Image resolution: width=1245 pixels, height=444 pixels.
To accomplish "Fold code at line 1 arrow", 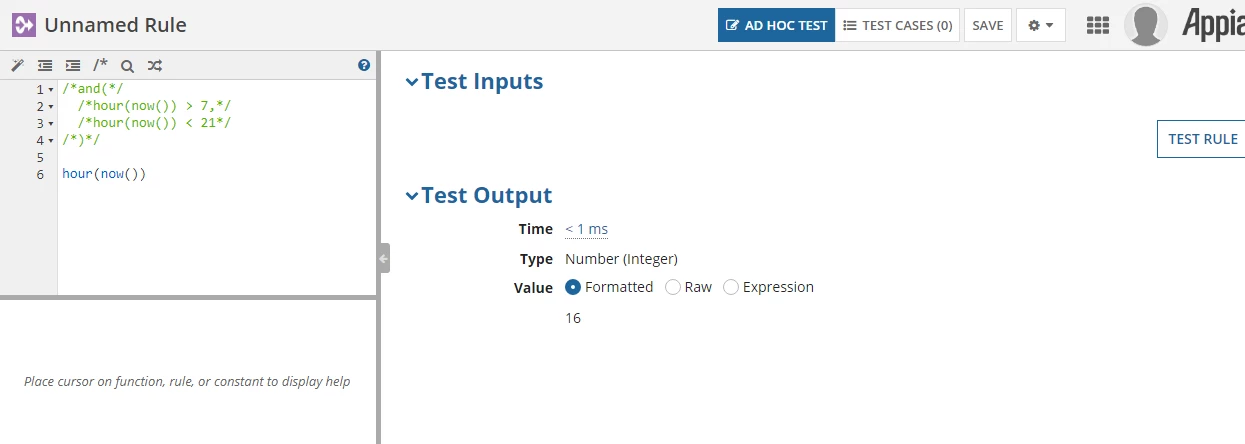I will 51,90.
